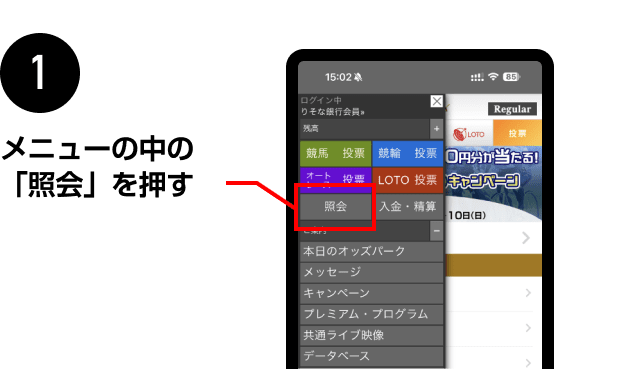The width and height of the screenshot is (622, 369).
Task: Tap the battery 85 indicator
Action: pos(511,77)
